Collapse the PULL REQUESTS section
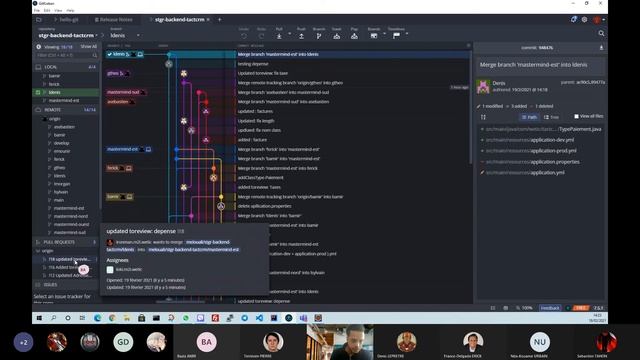This screenshot has width=640, height=360. click(66, 242)
